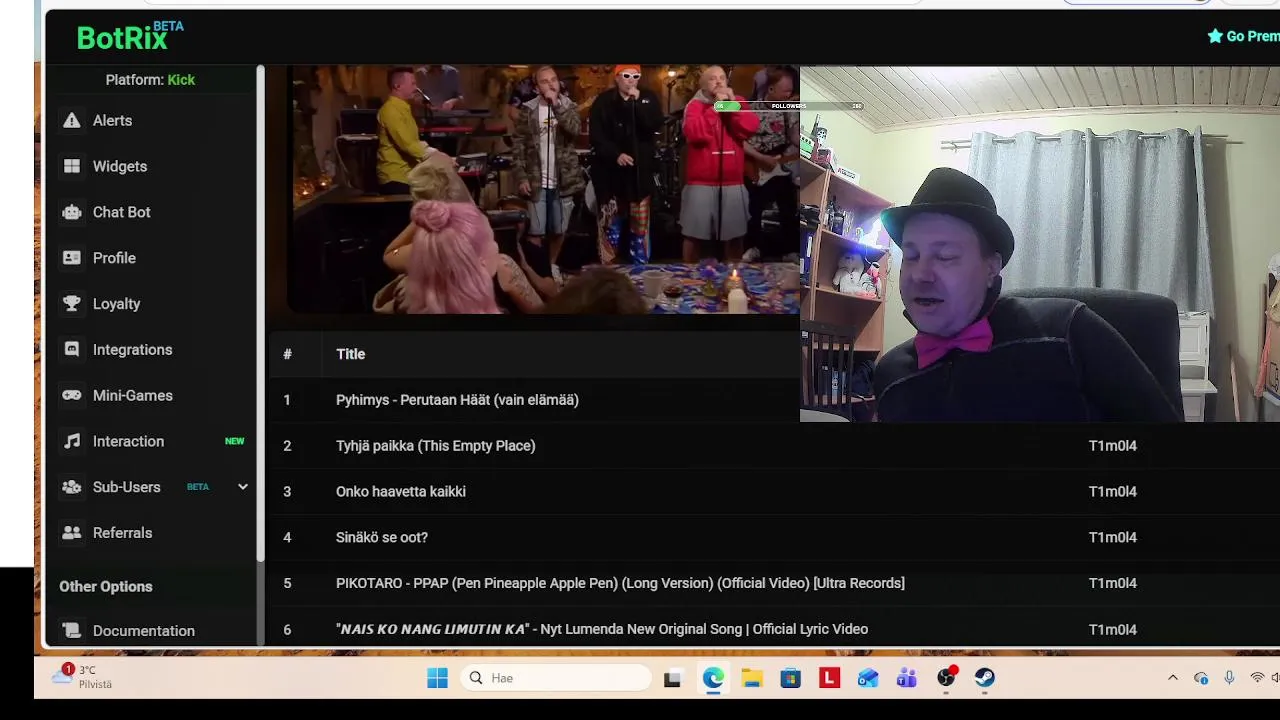Click the sidebar vertical scrollbar
This screenshot has height=720, width=1280.
[261, 312]
